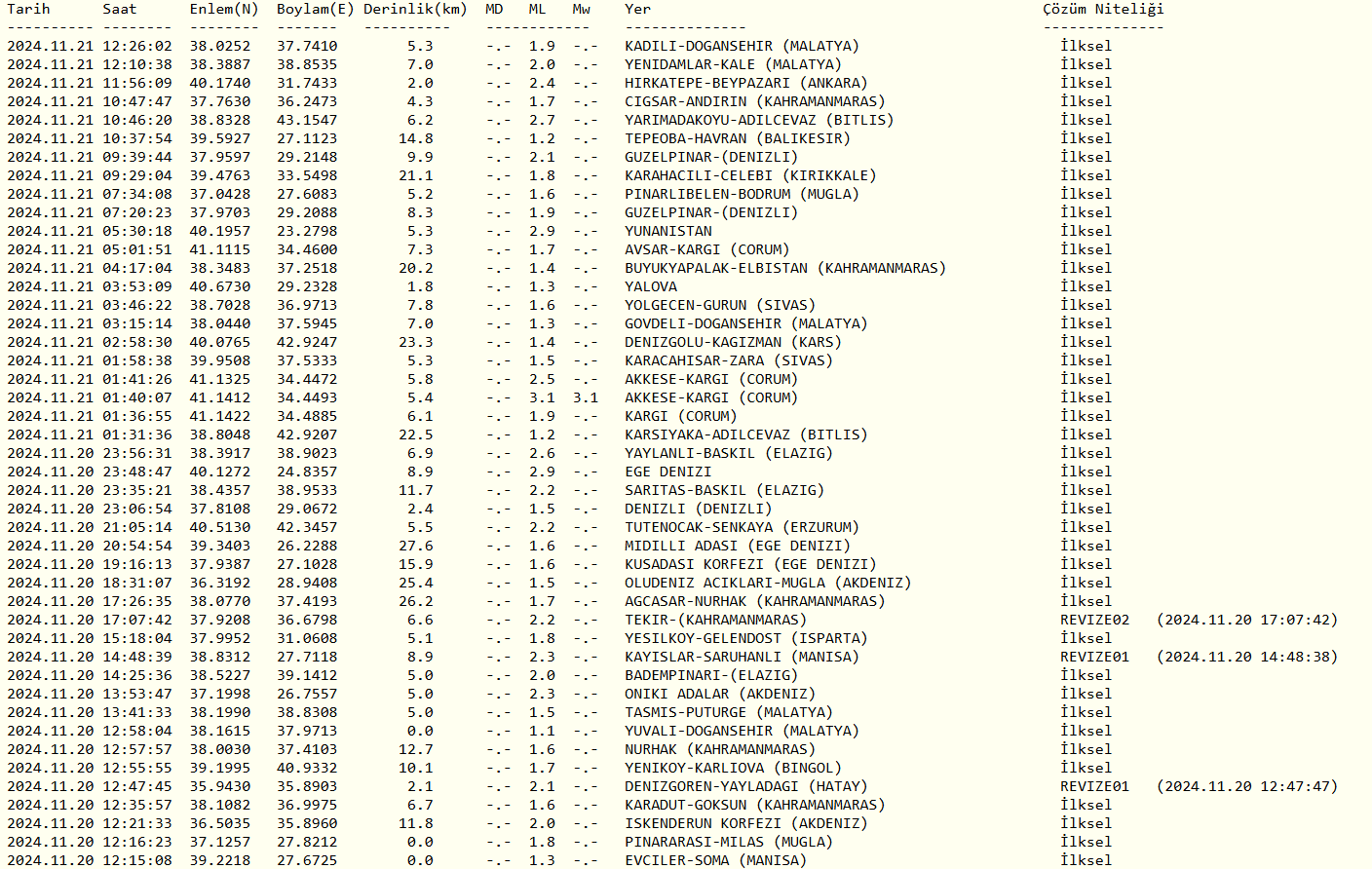Click the 'Mw' column header
The width and height of the screenshot is (1372, 869).
[x=581, y=9]
